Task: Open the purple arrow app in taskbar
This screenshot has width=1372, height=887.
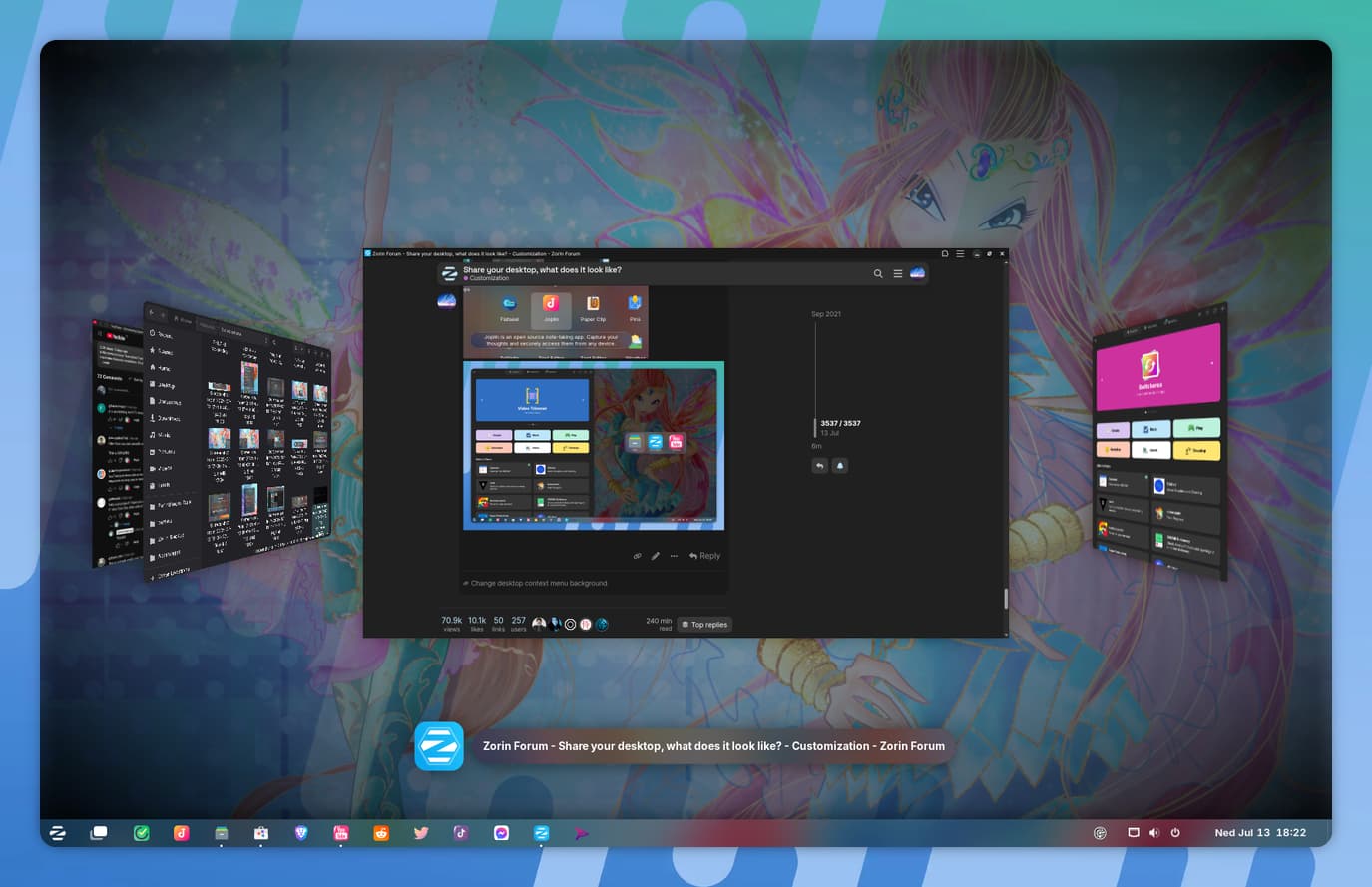Action: [x=581, y=833]
